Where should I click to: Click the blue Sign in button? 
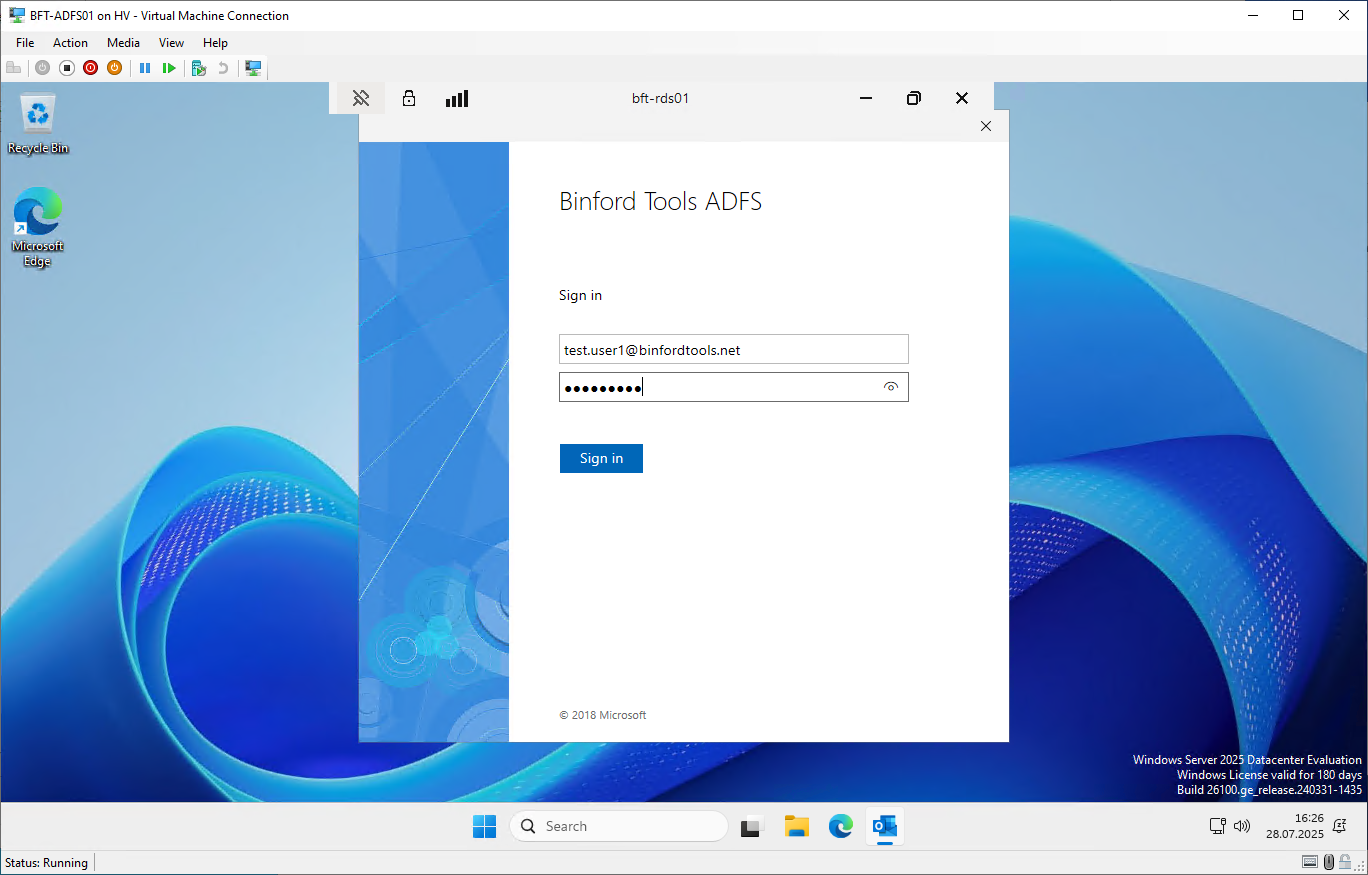click(x=601, y=458)
